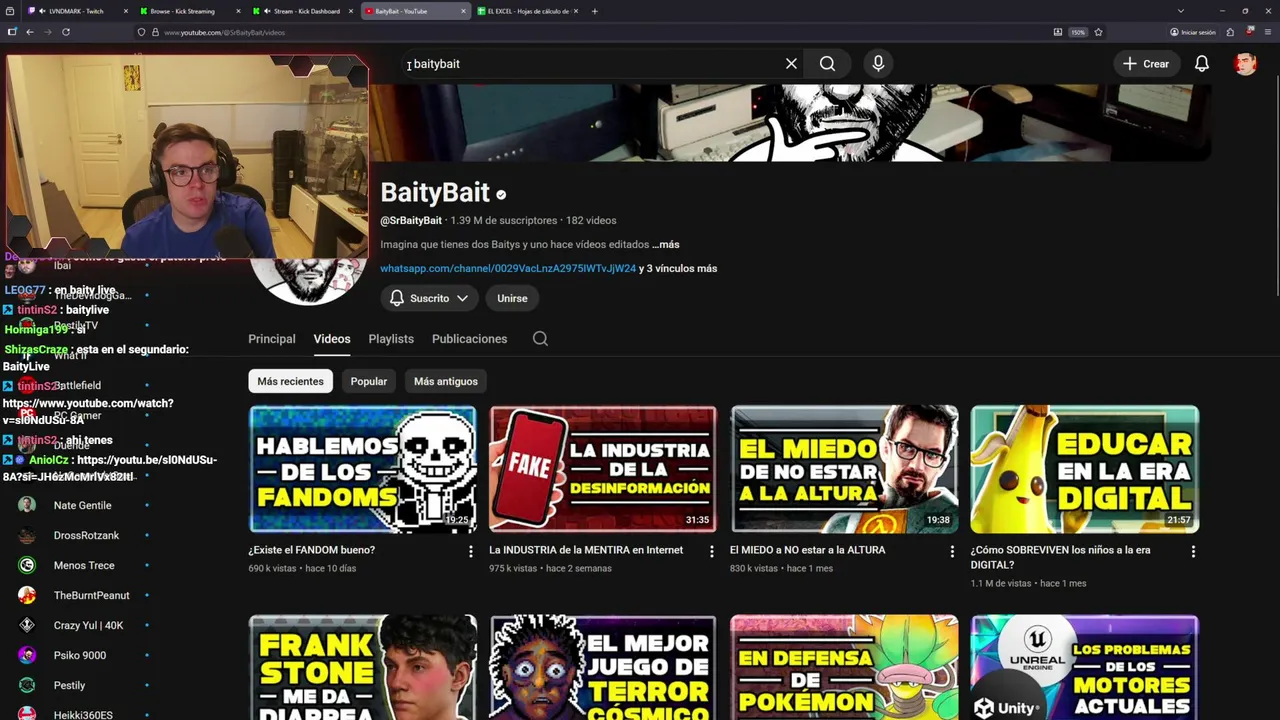The width and height of the screenshot is (1280, 720).
Task: Open the Nate Gentile subscription
Action: 83,505
